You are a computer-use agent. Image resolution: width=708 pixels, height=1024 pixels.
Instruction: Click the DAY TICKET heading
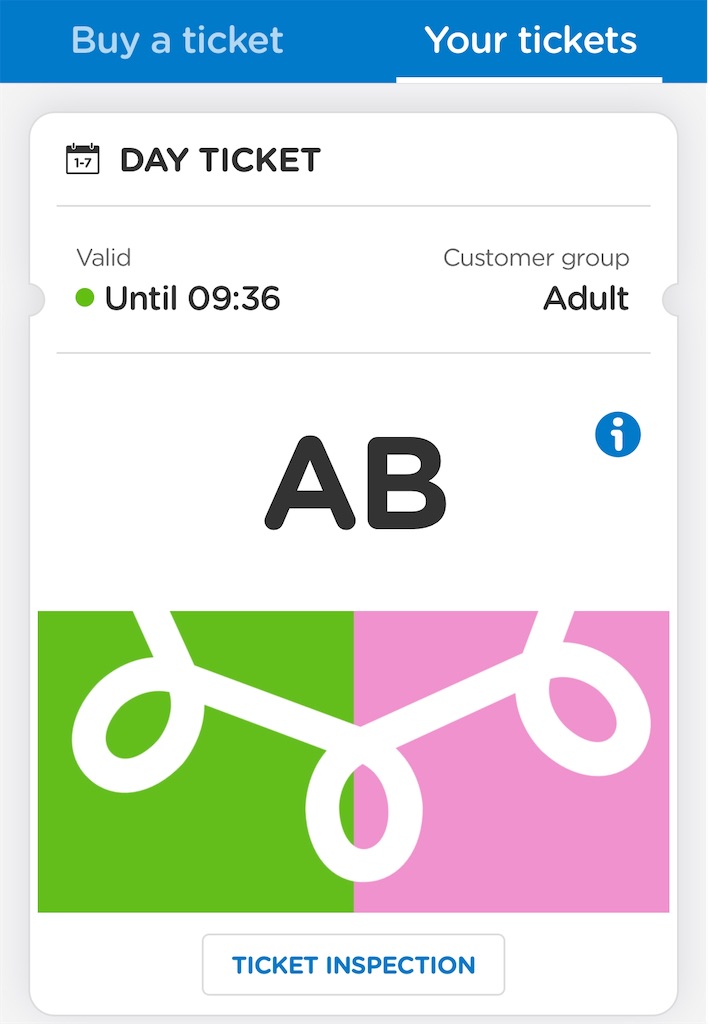tap(220, 160)
